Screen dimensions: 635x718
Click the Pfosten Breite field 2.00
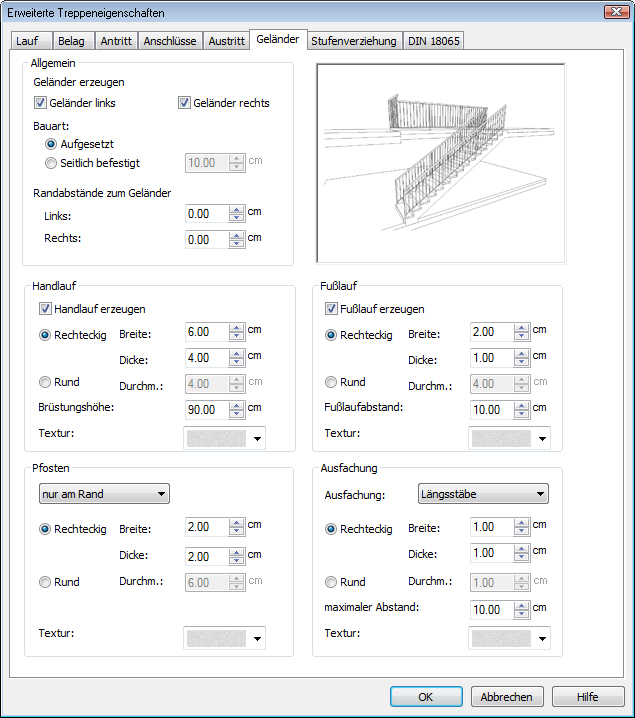pos(207,527)
